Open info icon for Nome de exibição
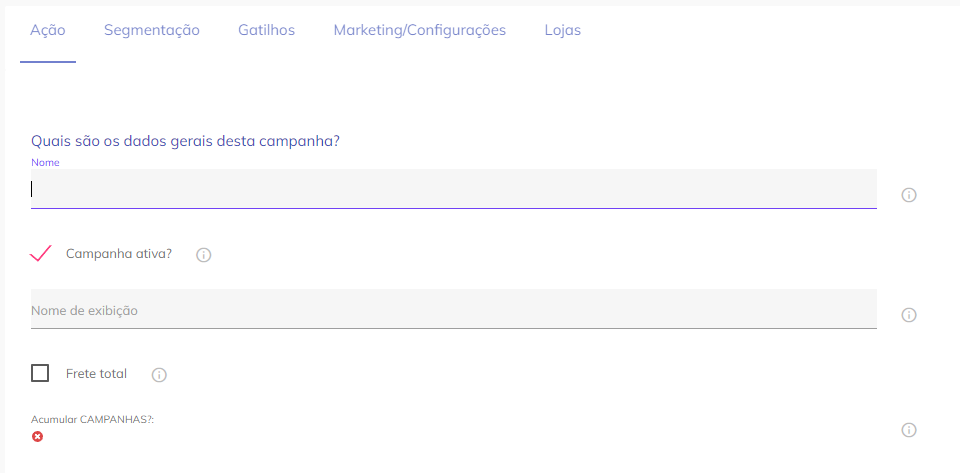960x473 pixels. (909, 315)
